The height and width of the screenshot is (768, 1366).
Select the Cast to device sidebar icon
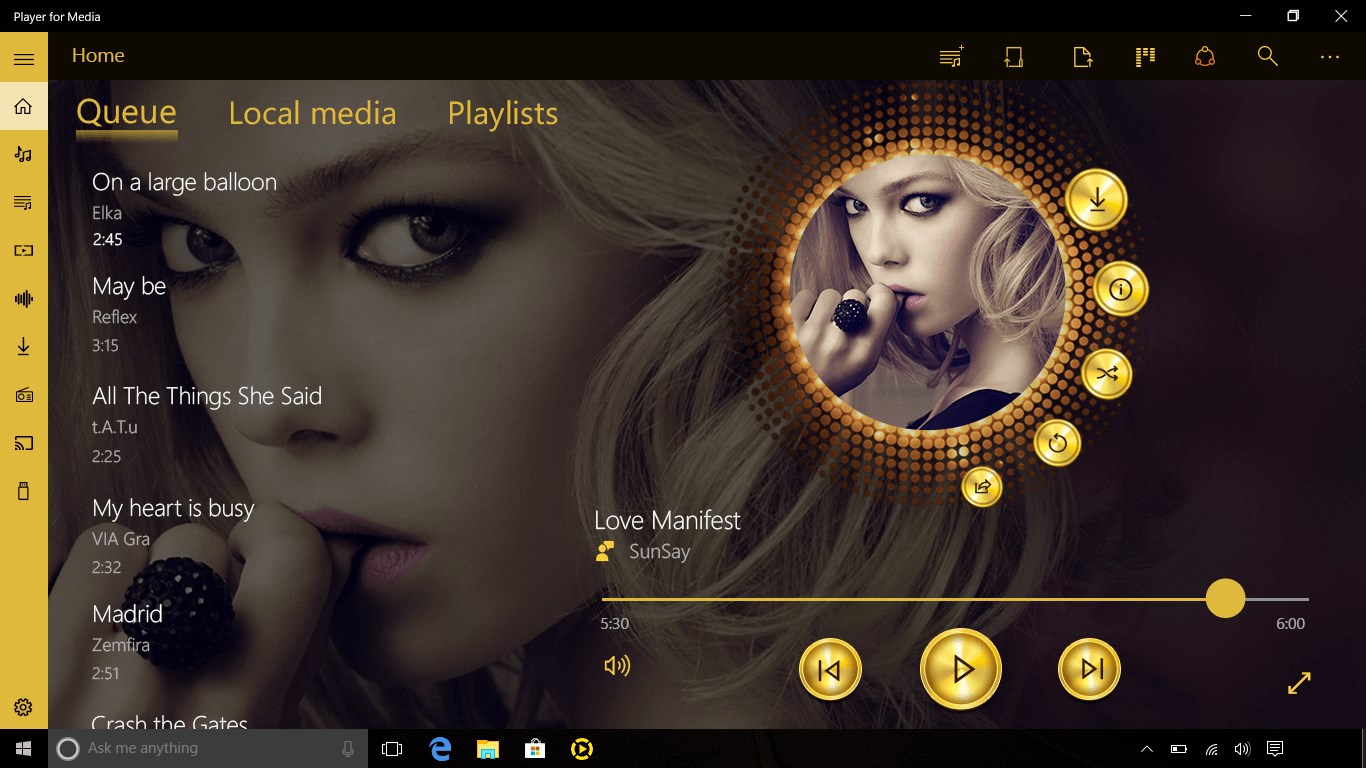click(x=22, y=442)
